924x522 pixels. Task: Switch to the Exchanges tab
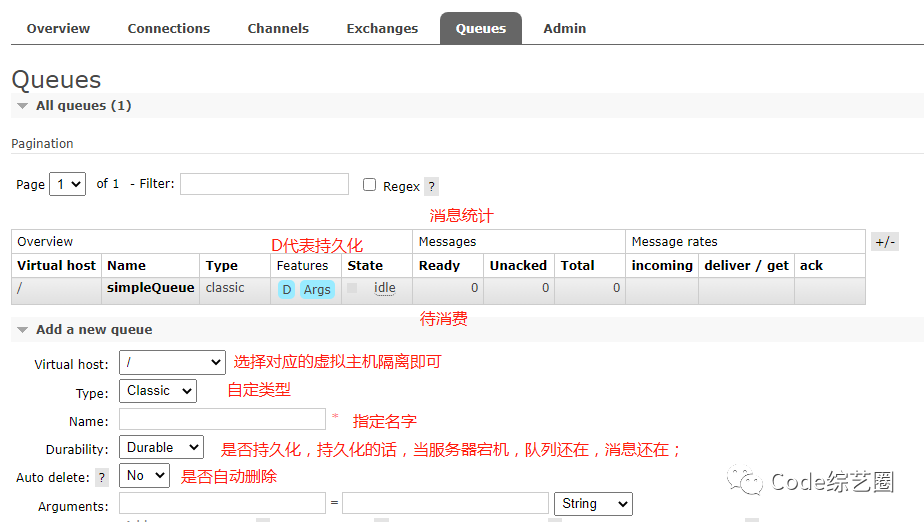point(382,28)
